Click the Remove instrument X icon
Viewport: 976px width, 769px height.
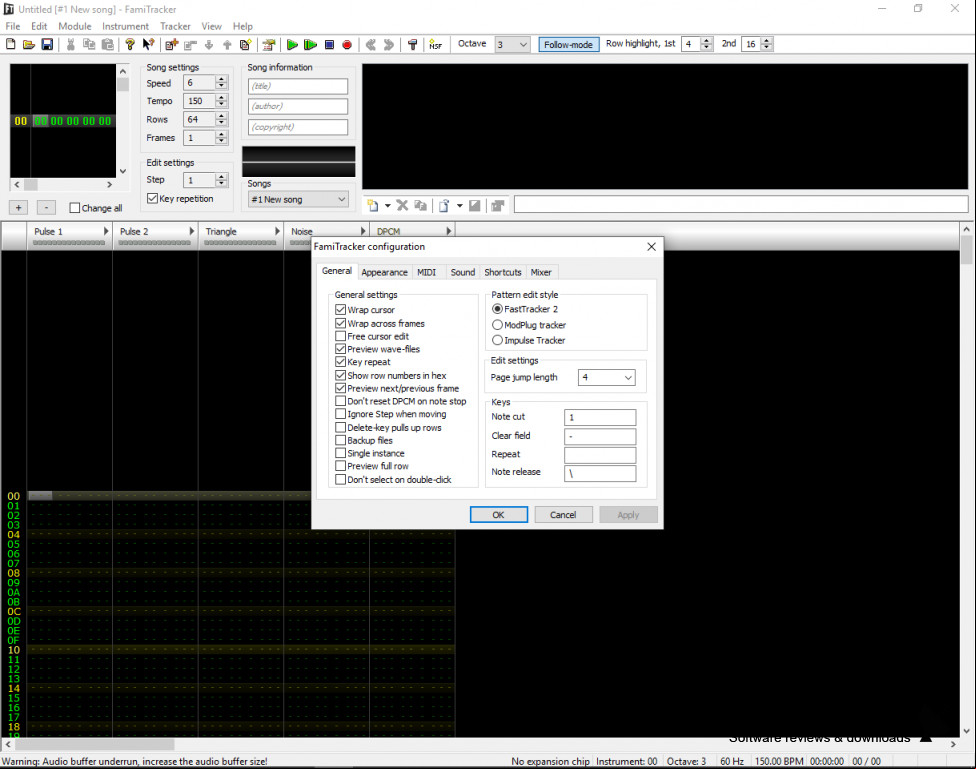coord(403,205)
